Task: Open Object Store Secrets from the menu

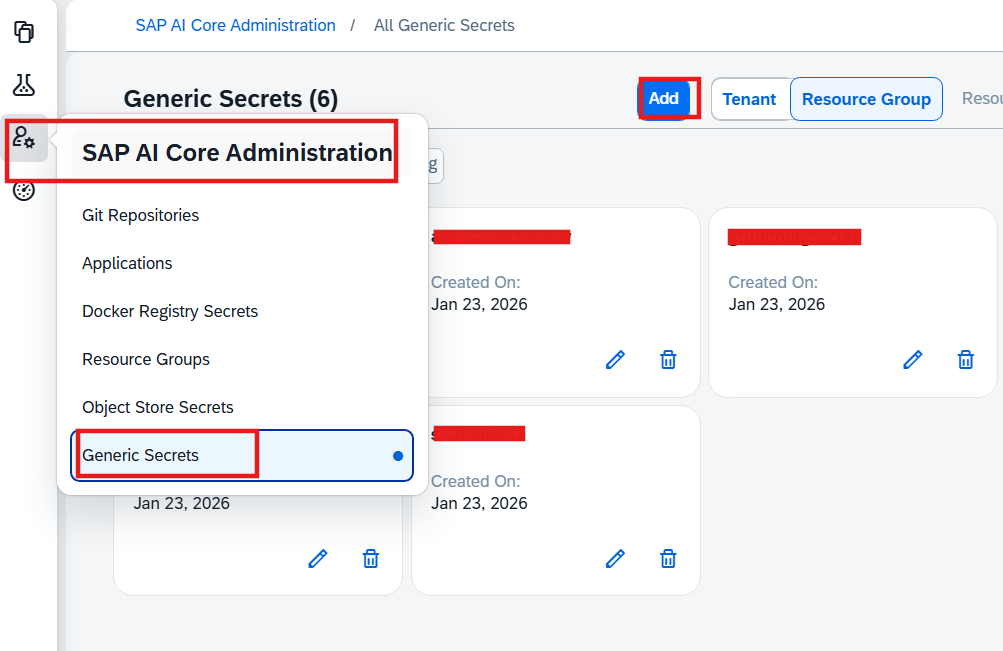Action: 242,407
